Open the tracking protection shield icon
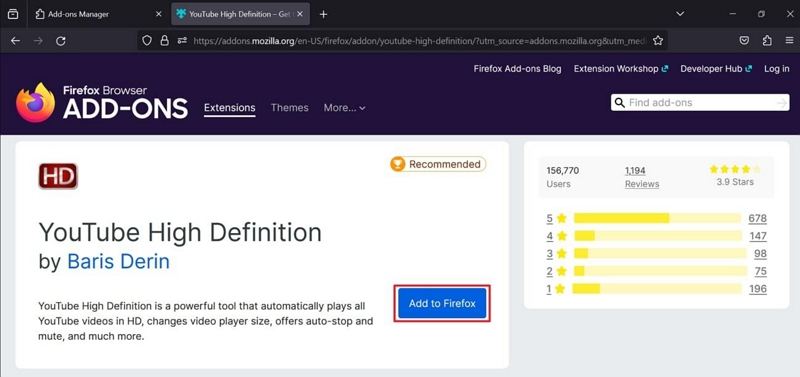Screen dimensions: 800x377 coord(147,41)
